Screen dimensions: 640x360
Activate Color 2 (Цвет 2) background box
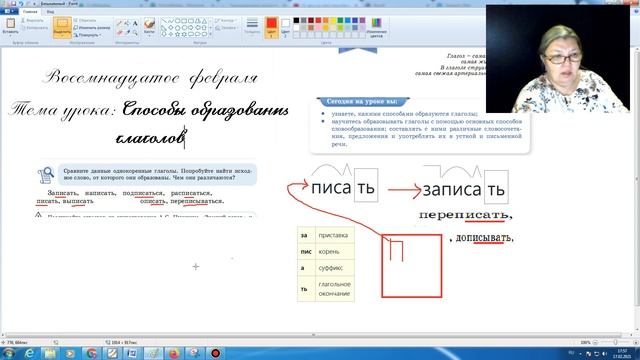(x=286, y=27)
